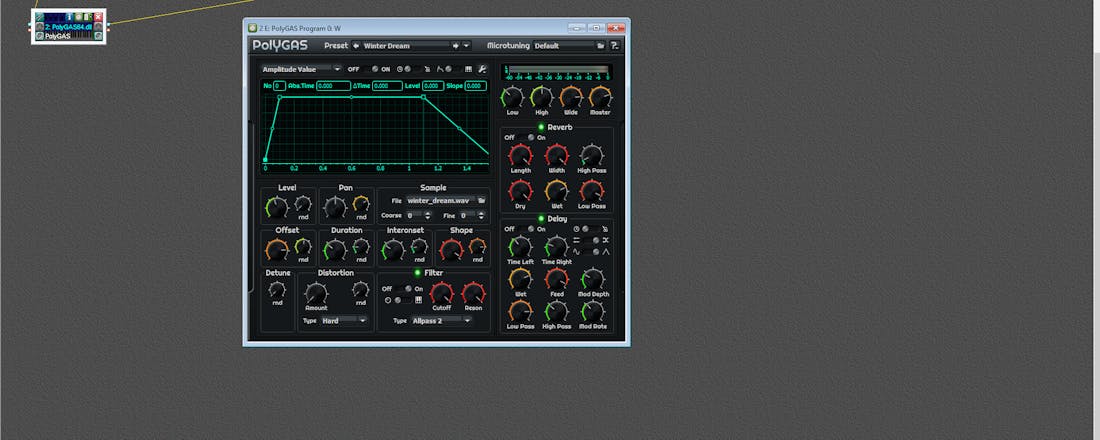Click the Low EQ knob
This screenshot has width=1100, height=440.
pyautogui.click(x=513, y=97)
